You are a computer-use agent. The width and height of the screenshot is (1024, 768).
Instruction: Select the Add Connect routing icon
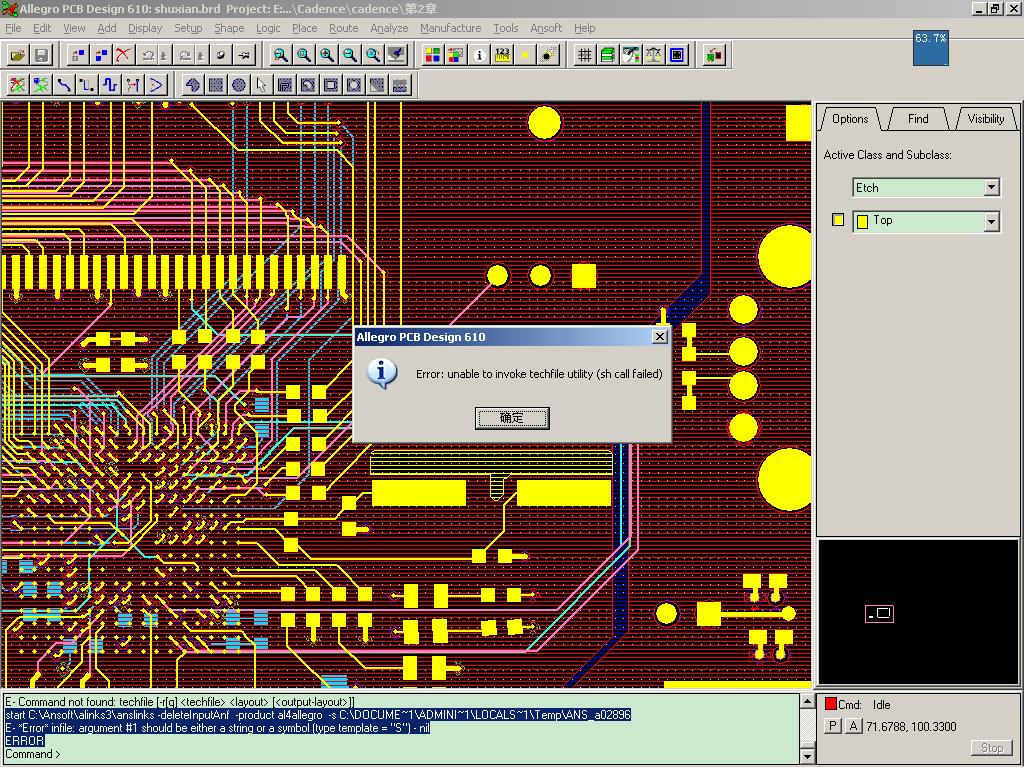click(64, 85)
